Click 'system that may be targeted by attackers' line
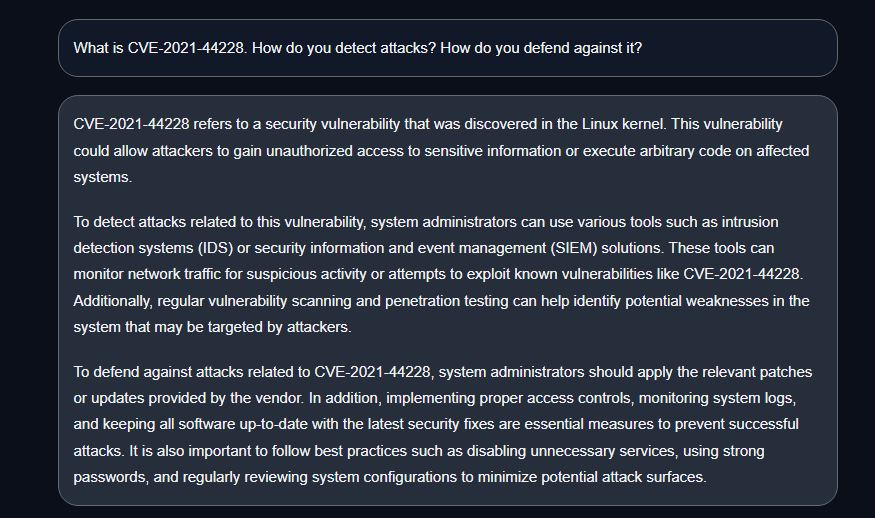 pos(212,327)
